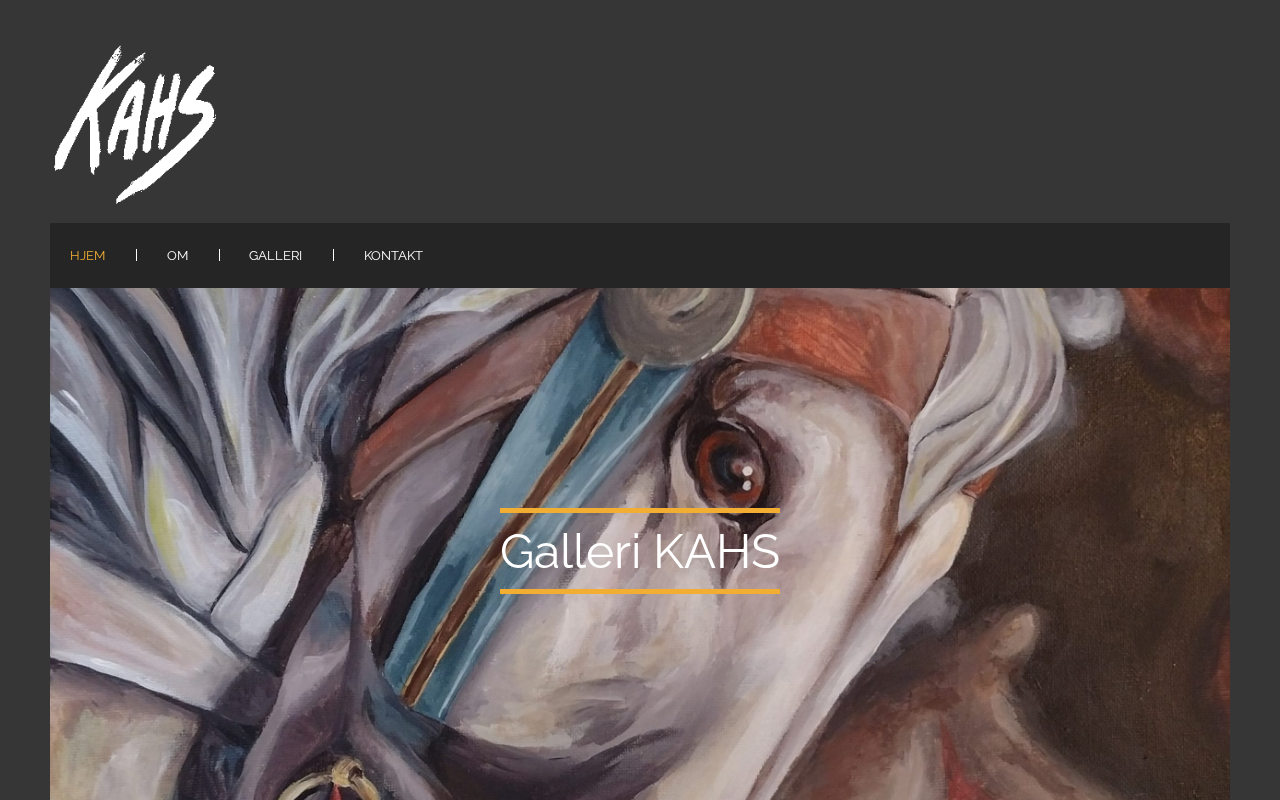1280x800 pixels.
Task: Click the orange line below Galleri KAHS
Action: coord(640,592)
